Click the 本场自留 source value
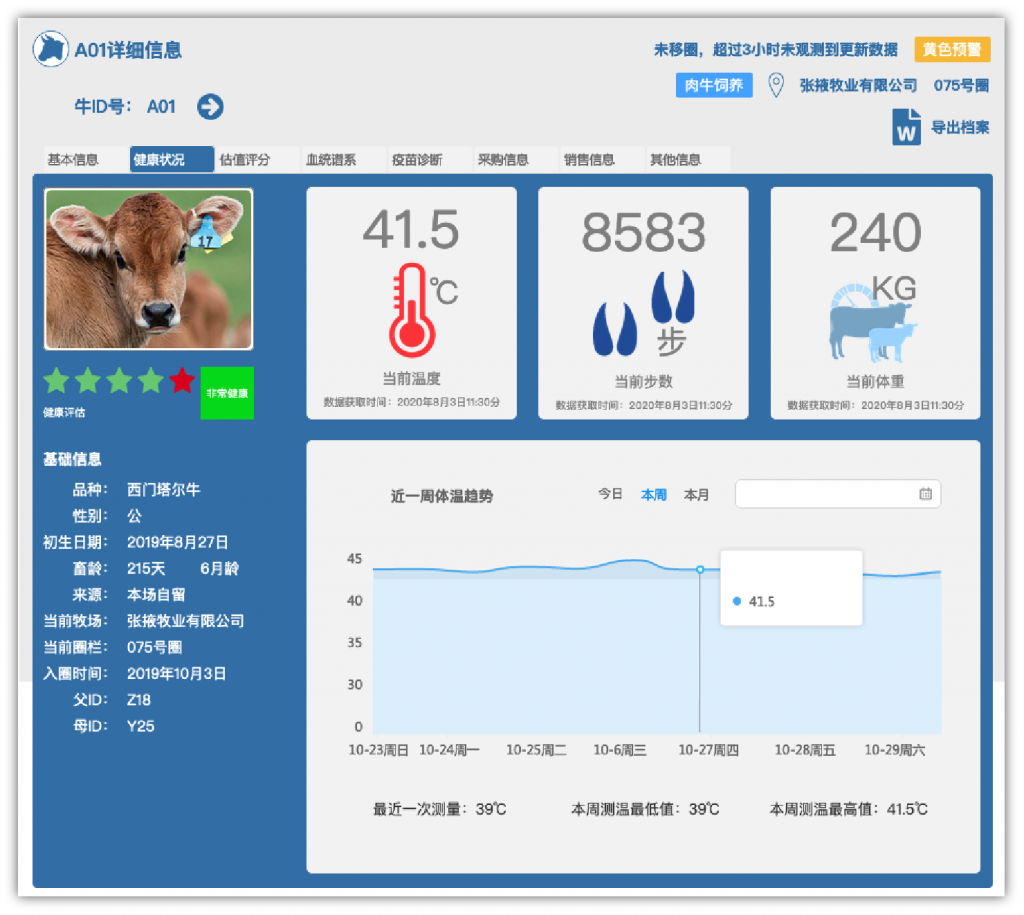 point(156,595)
